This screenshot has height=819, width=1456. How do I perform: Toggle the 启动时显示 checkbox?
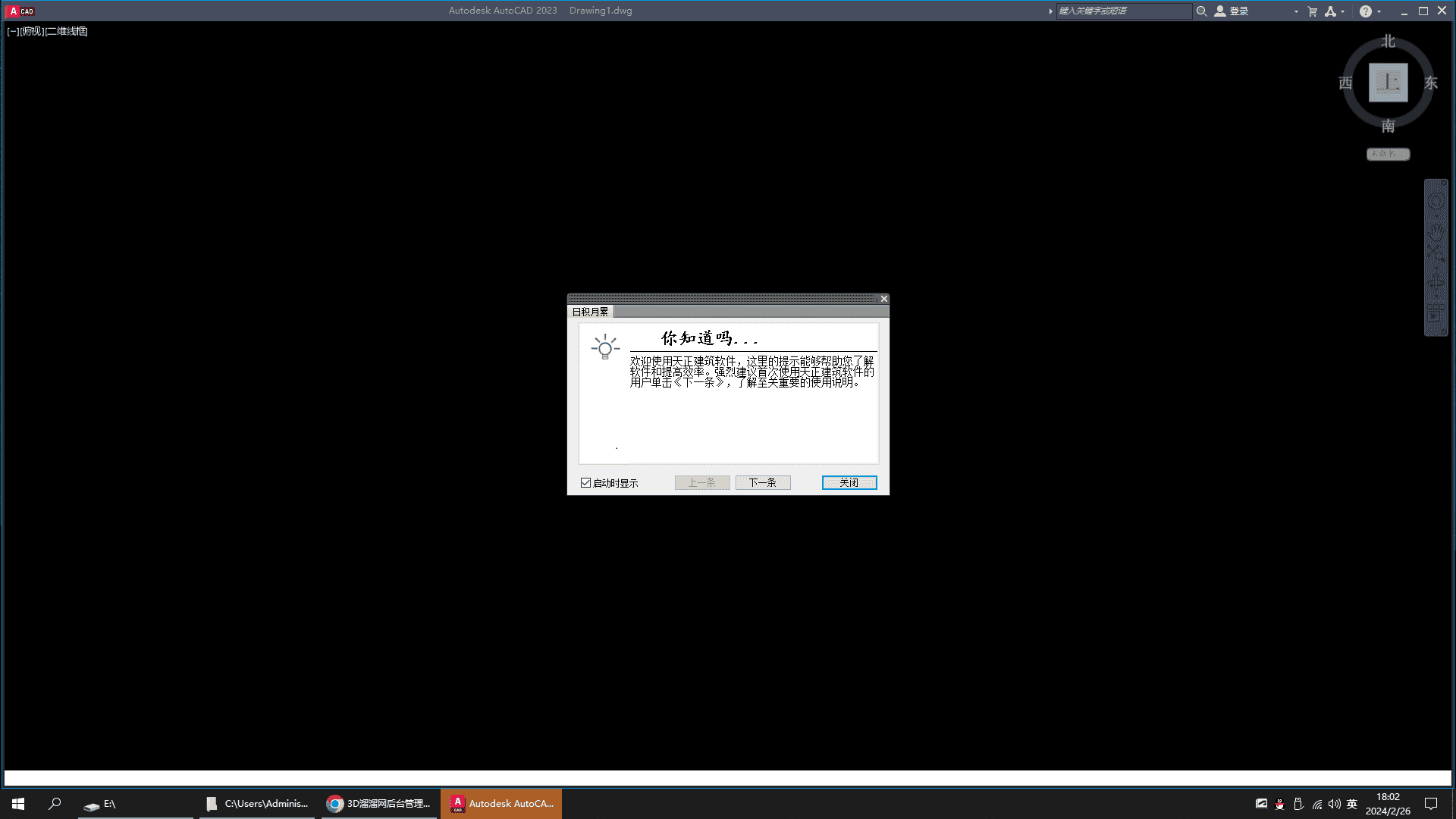pos(585,483)
